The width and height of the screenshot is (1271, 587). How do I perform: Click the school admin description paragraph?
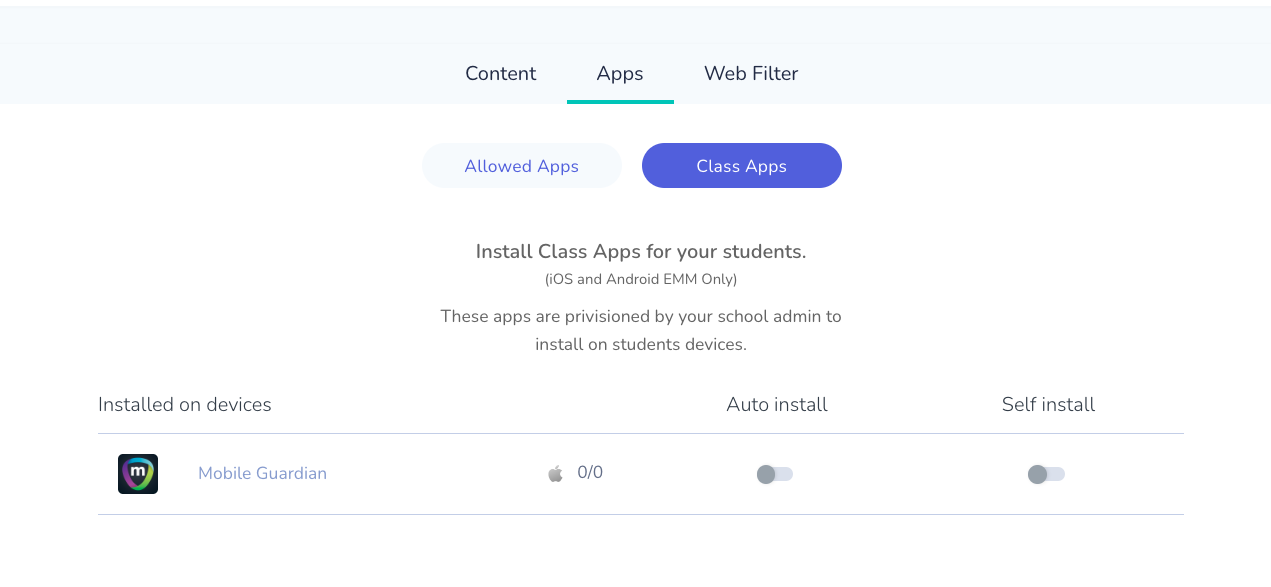point(641,331)
